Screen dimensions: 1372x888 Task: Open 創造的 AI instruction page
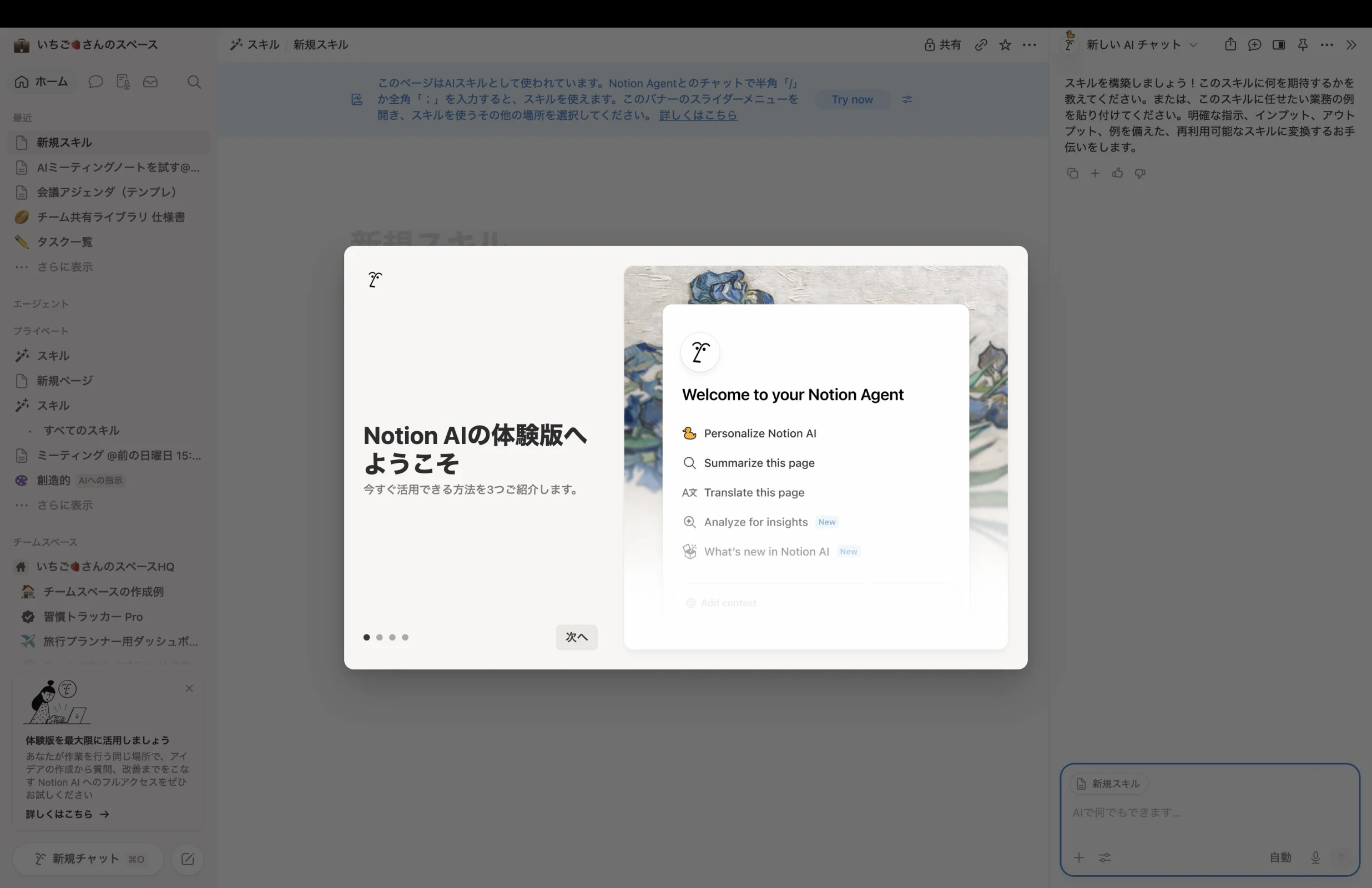[x=108, y=480]
